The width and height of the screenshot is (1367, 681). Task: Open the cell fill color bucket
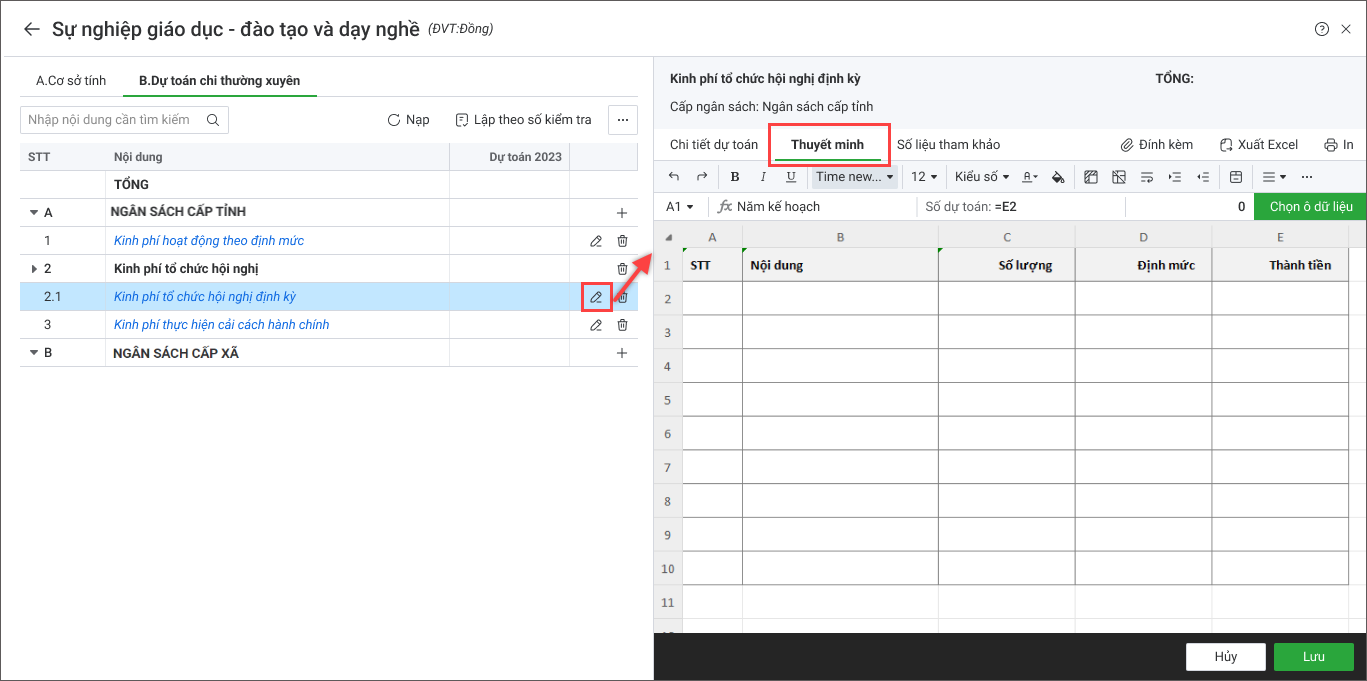pyautogui.click(x=1058, y=177)
